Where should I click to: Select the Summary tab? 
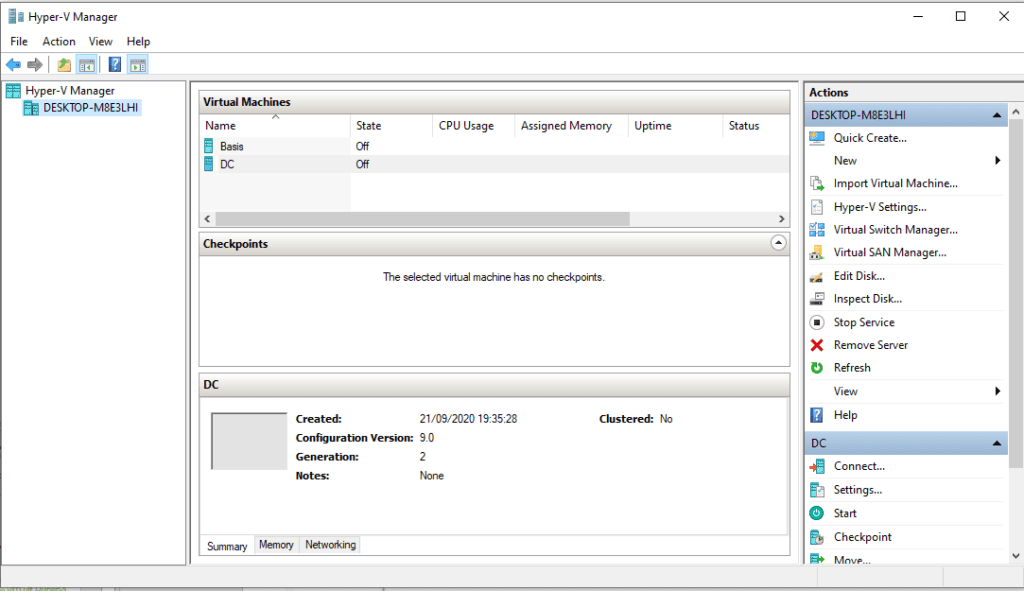227,546
